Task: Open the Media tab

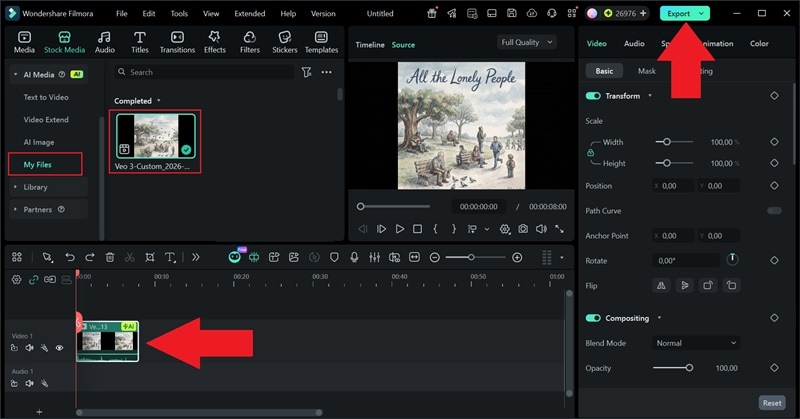Action: [x=24, y=42]
